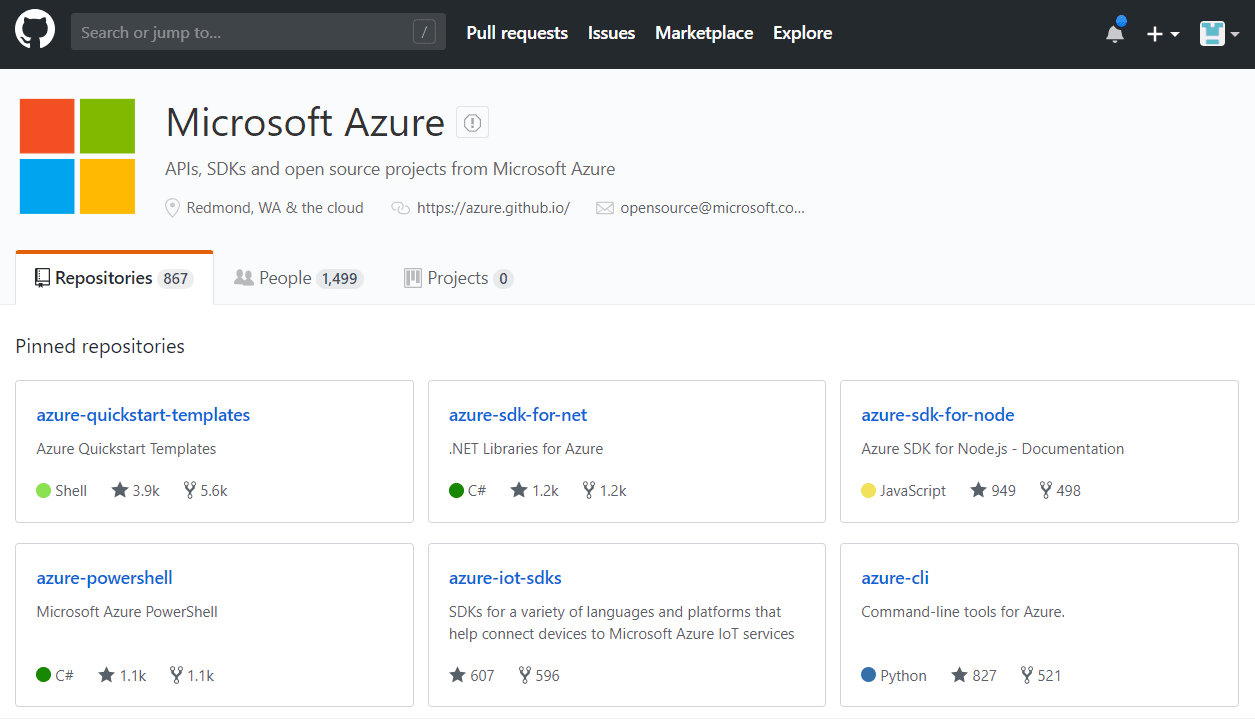Click the C# color dot on azure-powershell
Image resolution: width=1255 pixels, height=719 pixels.
click(x=43, y=675)
